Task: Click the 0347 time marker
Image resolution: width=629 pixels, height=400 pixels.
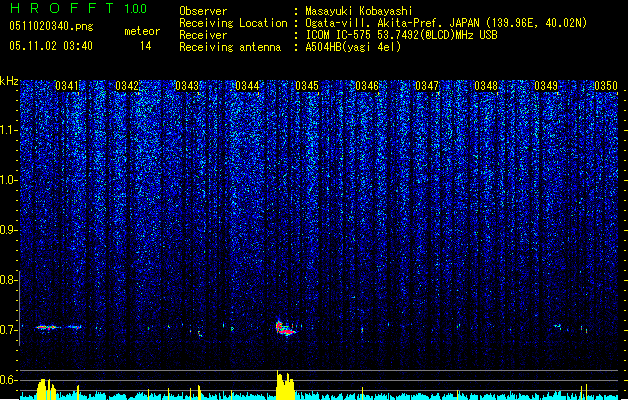Action: 427,86
